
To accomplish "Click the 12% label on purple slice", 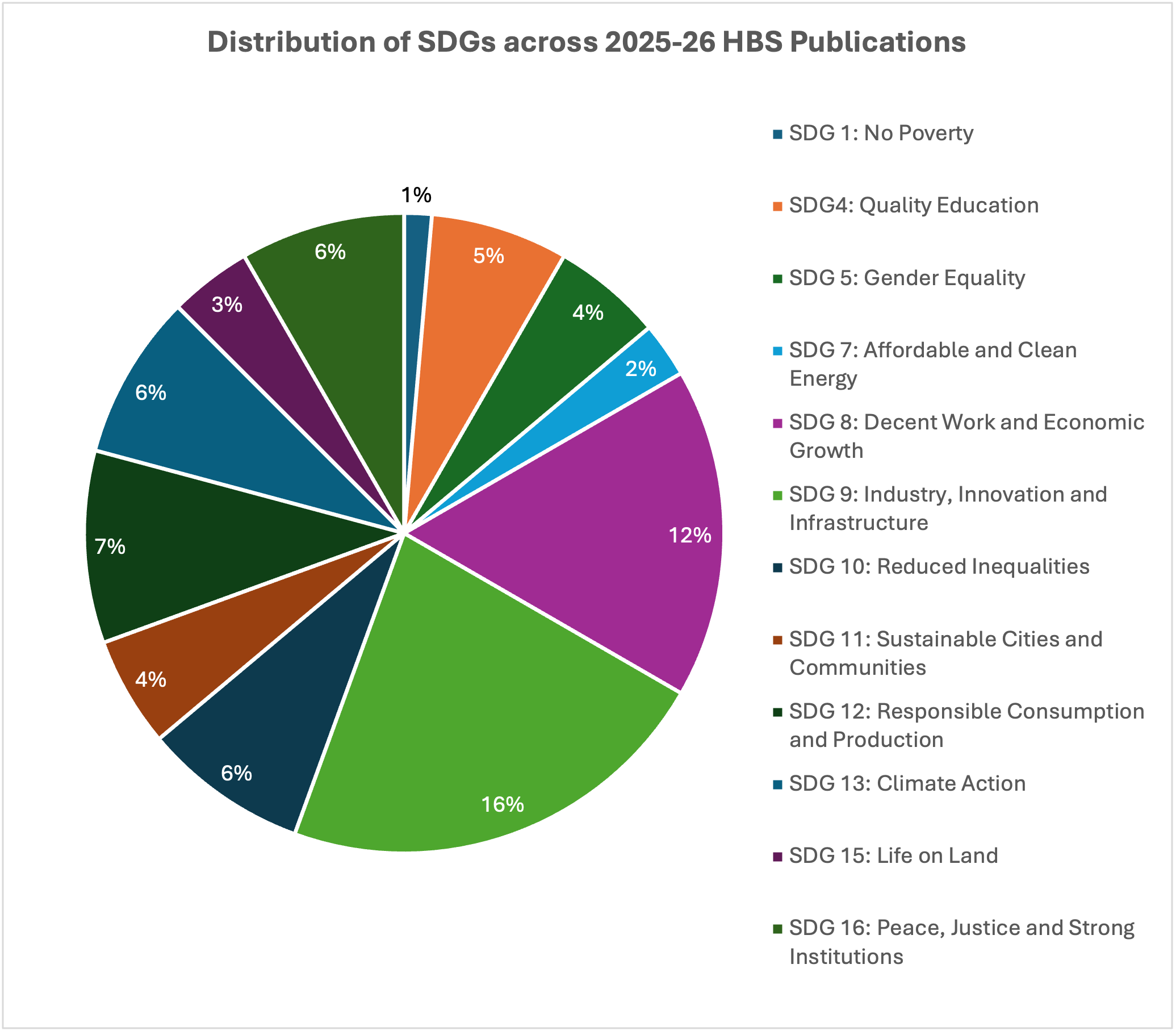I will pos(690,536).
